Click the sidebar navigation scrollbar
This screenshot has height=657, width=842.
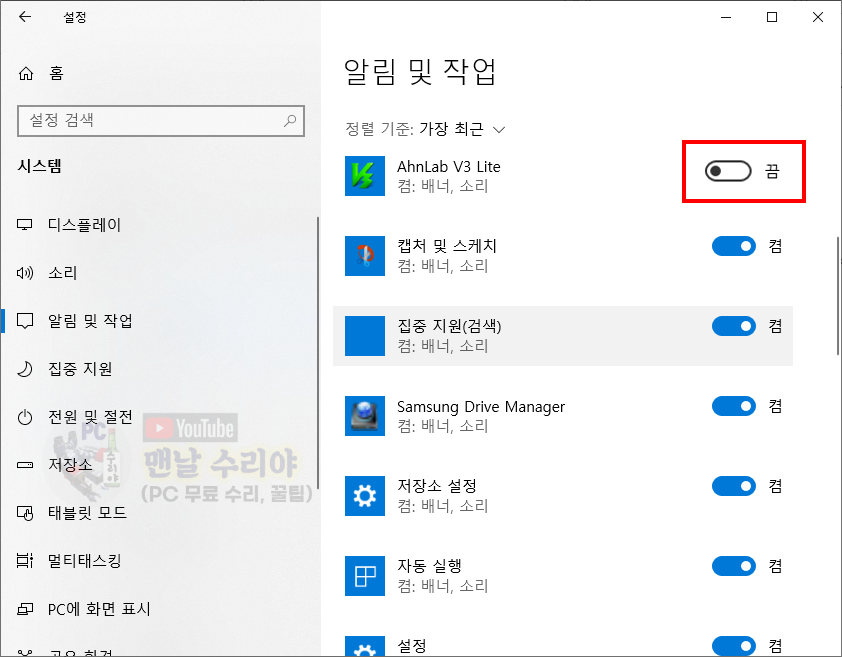click(318, 353)
